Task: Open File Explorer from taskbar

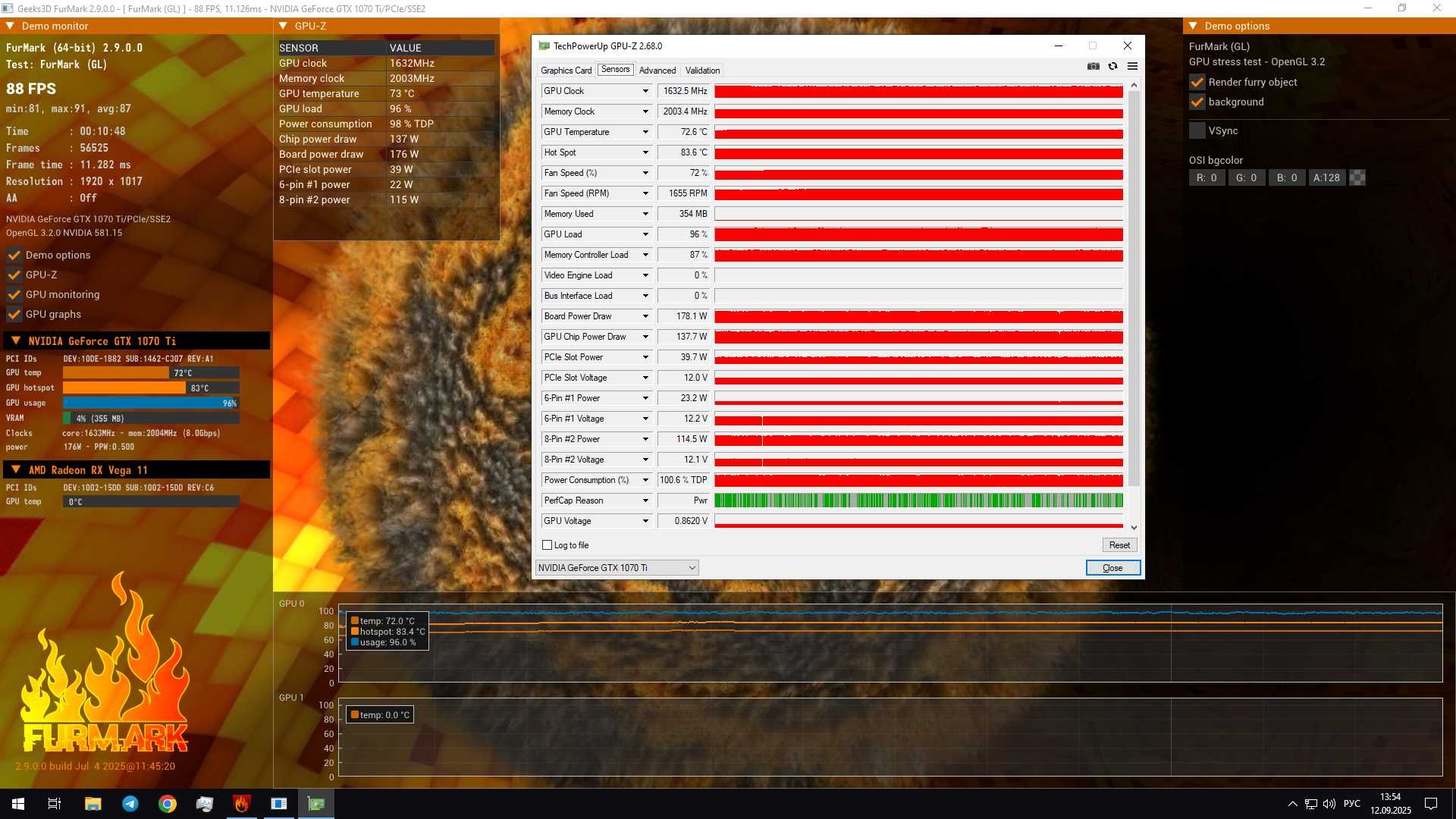Action: point(93,804)
